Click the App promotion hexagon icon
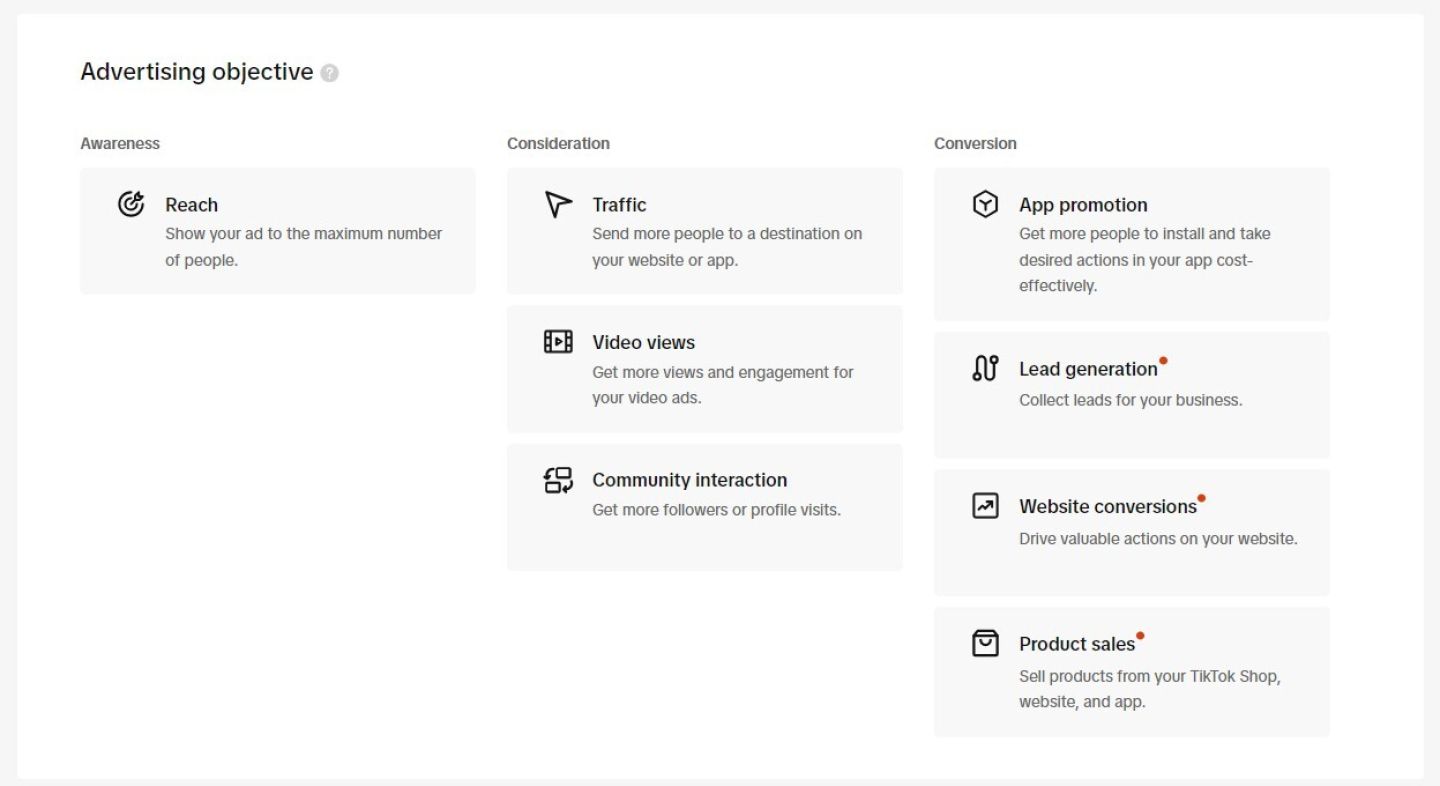 tap(985, 204)
